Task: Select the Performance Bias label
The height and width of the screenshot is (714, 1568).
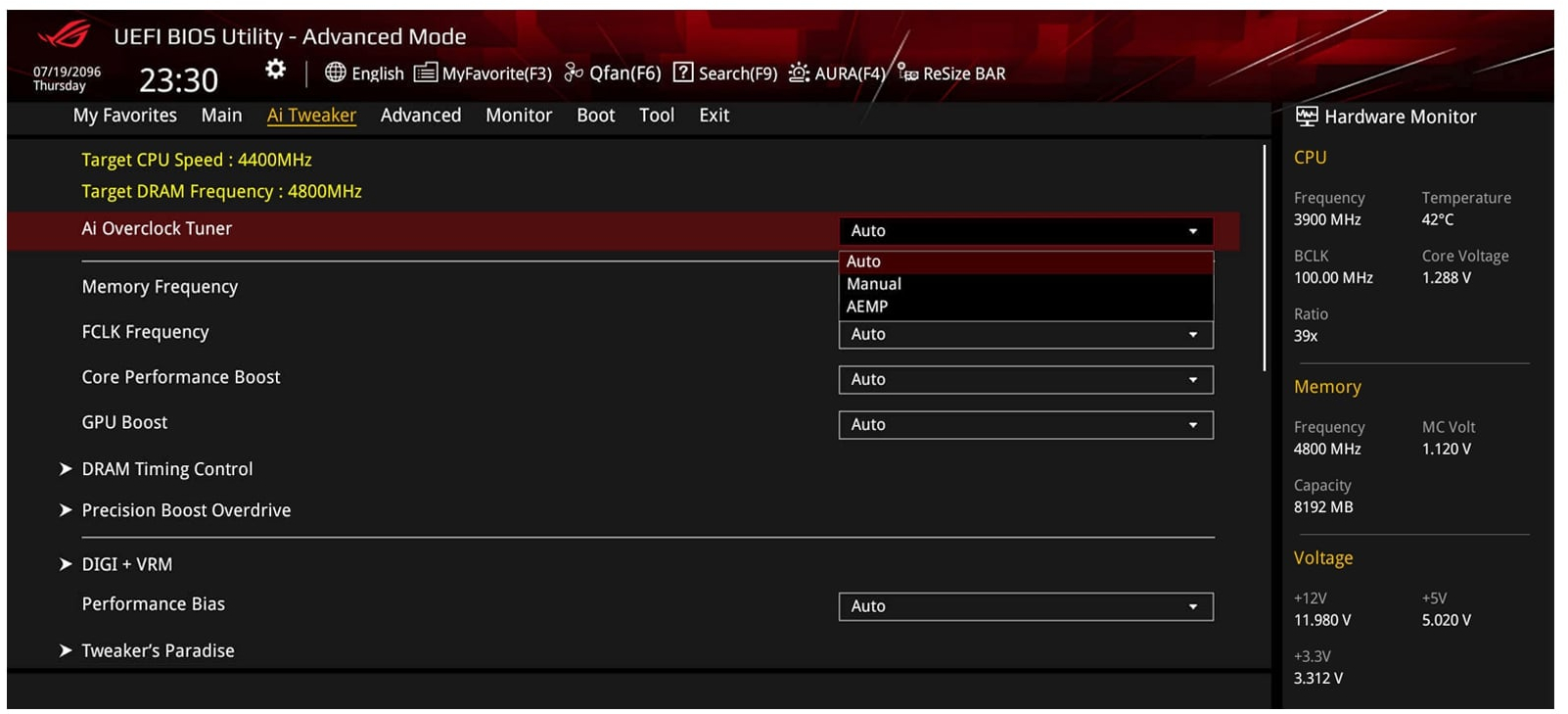Action: 153,603
